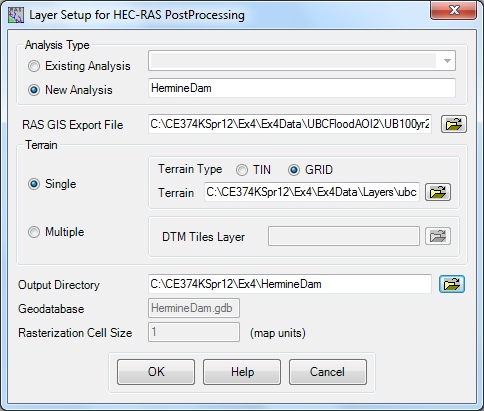This screenshot has height=411, width=484.
Task: Cancel the layer setup dialog
Action: click(328, 372)
